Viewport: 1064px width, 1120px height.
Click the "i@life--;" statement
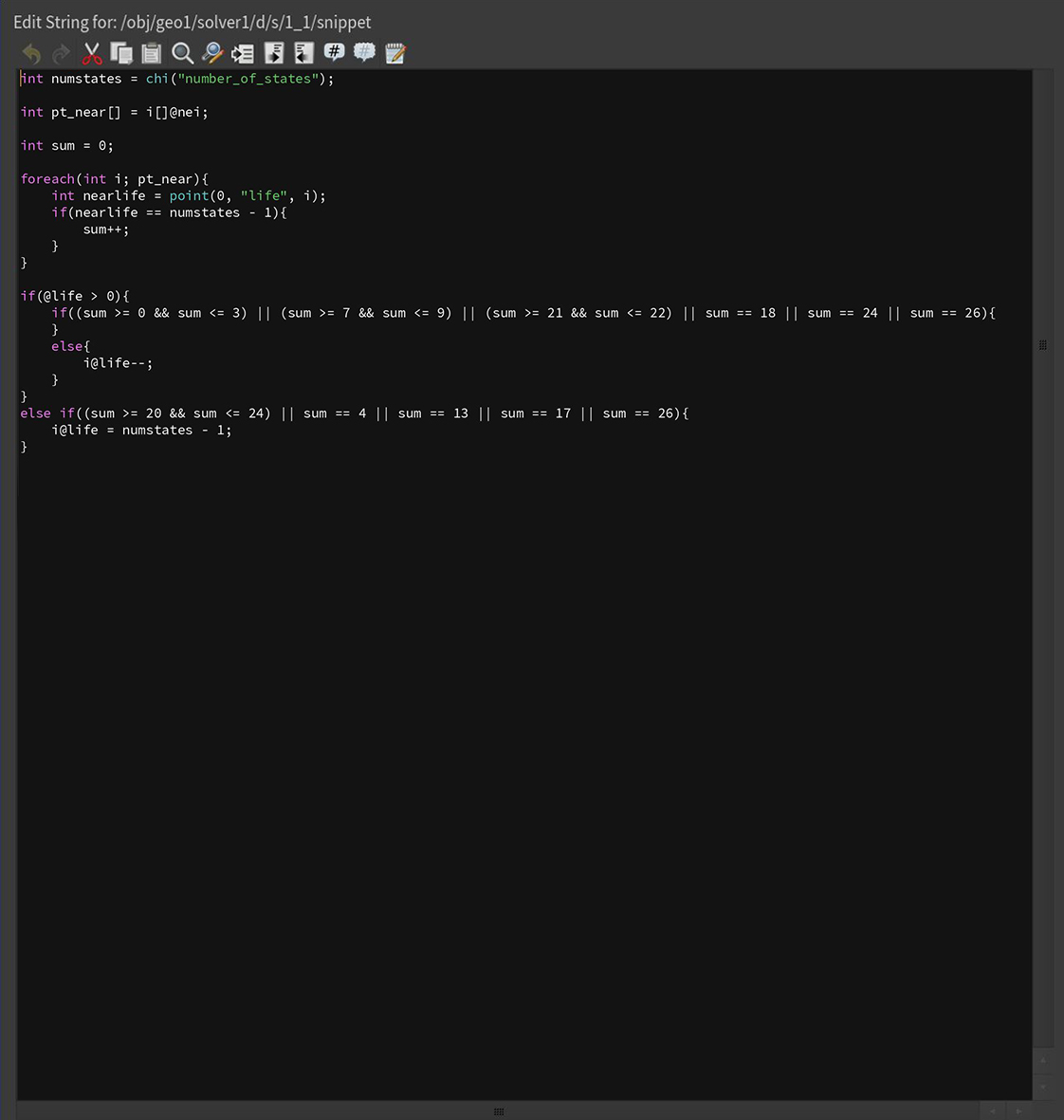coord(118,363)
